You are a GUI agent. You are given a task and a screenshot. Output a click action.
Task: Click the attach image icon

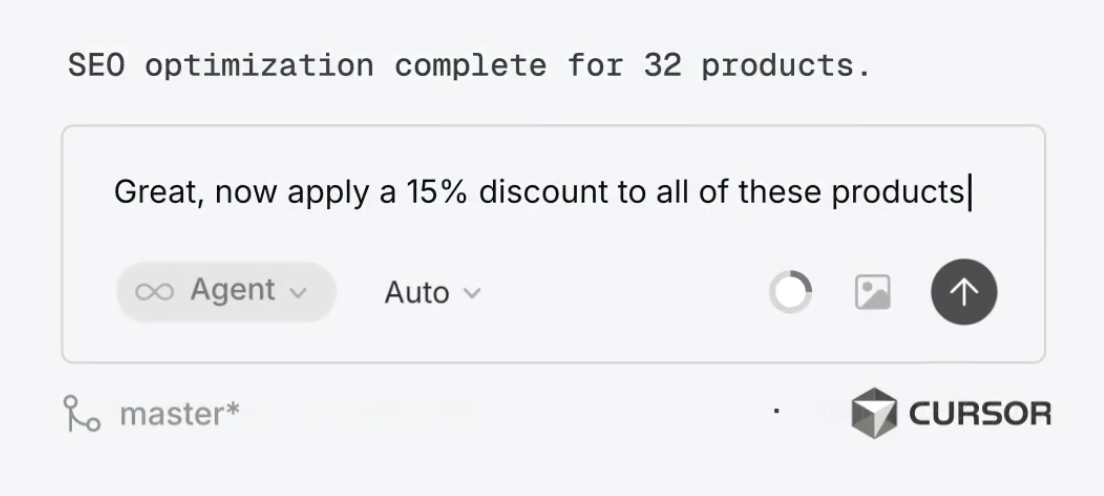click(x=872, y=292)
